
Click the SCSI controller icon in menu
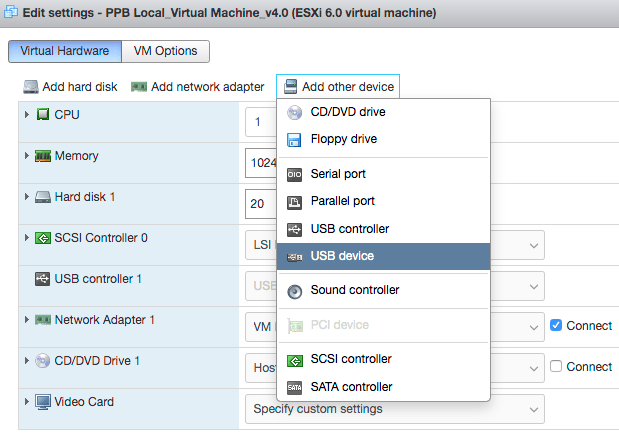click(294, 360)
